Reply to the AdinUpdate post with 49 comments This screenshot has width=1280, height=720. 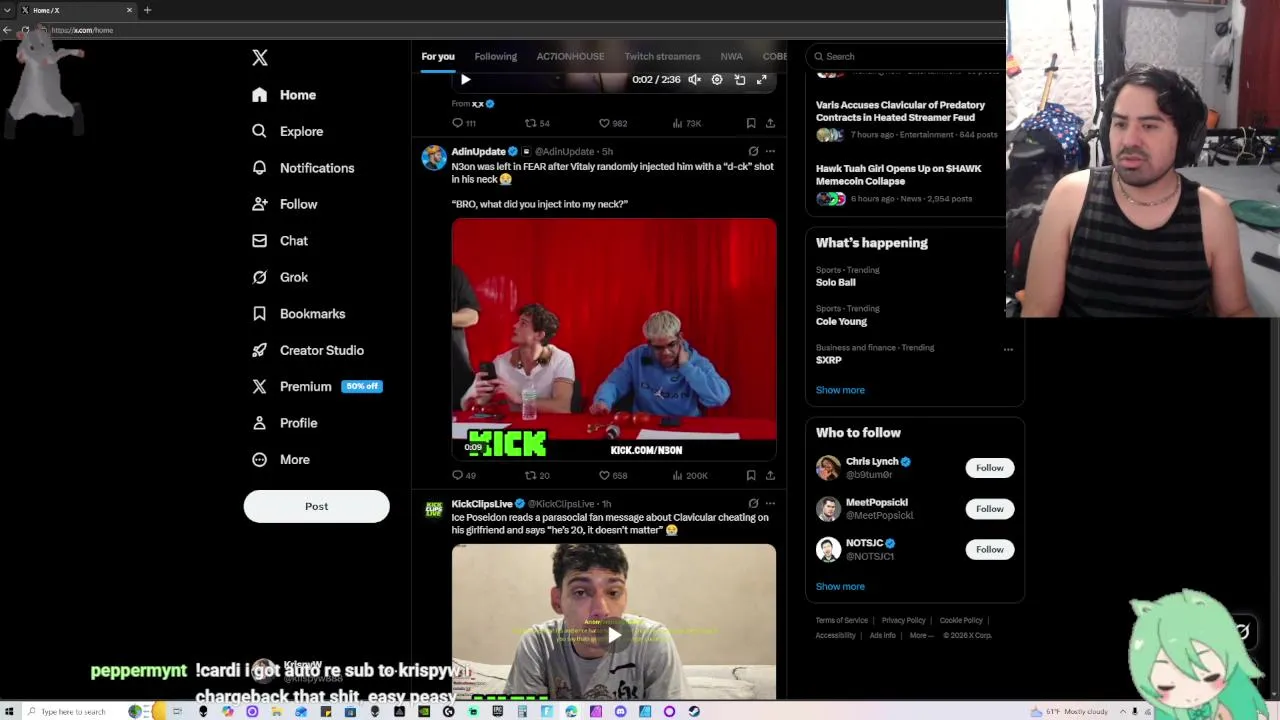(x=463, y=475)
